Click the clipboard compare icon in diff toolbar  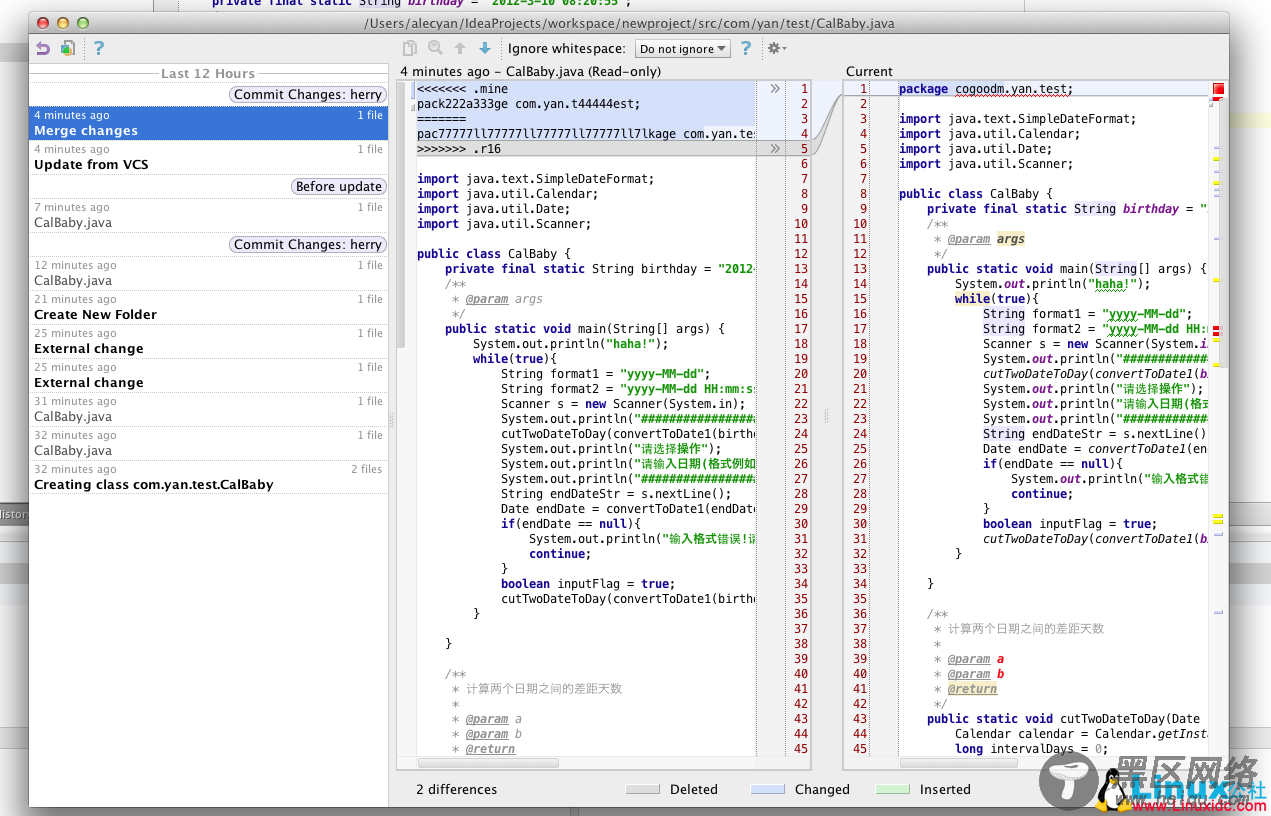[409, 48]
